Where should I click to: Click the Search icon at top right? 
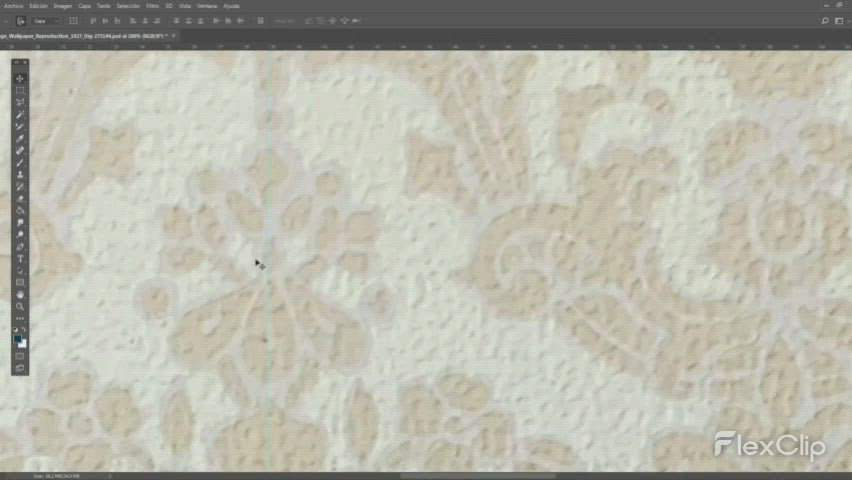click(823, 20)
